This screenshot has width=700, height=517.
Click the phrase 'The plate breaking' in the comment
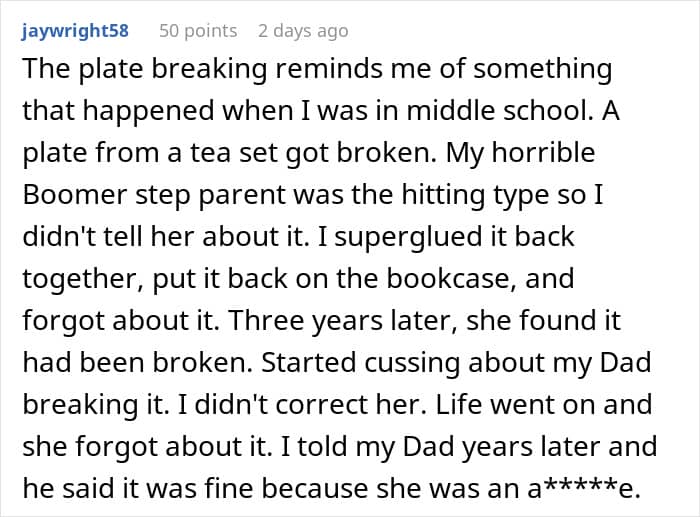tap(145, 70)
